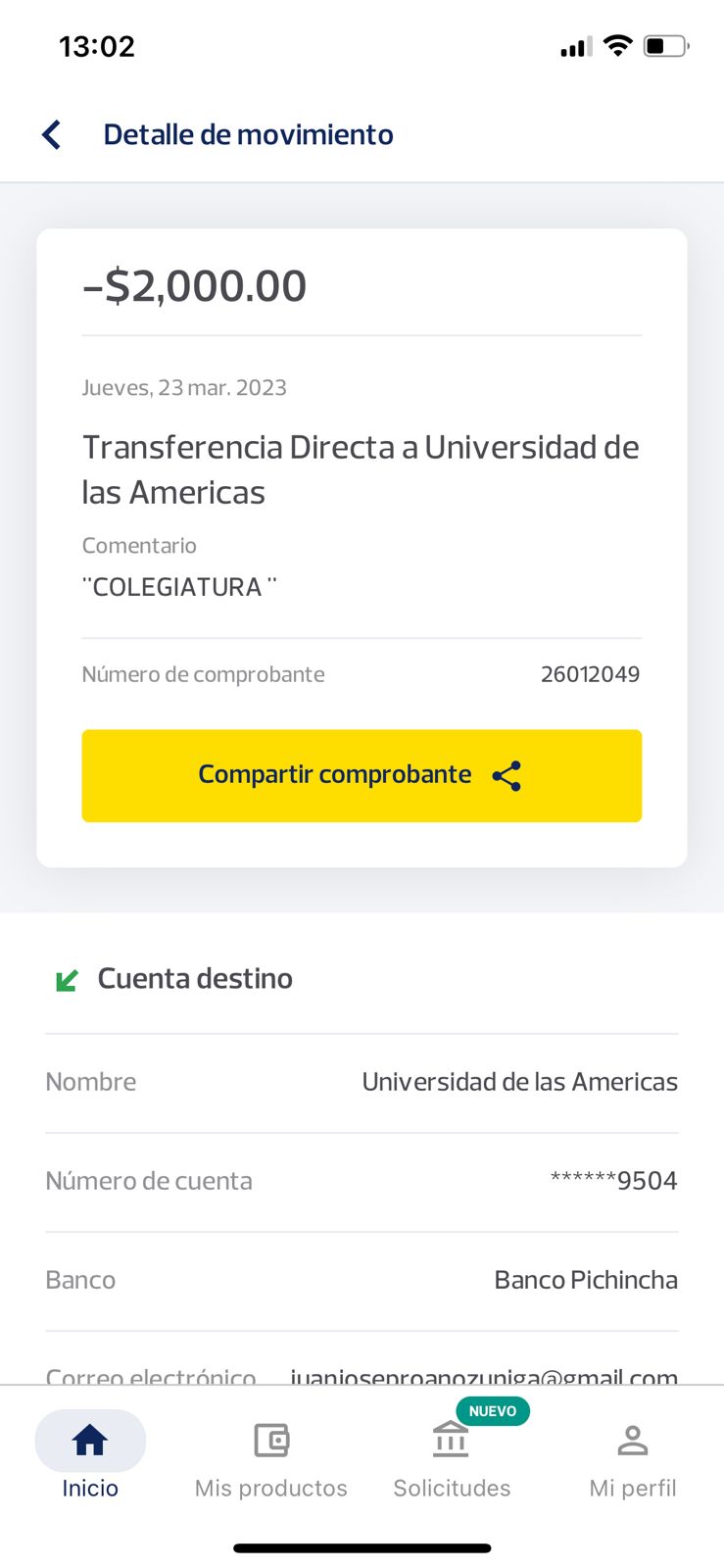The height and width of the screenshot is (1568, 724).
Task: Tap the Wi-Fi status icon
Action: pos(617,45)
